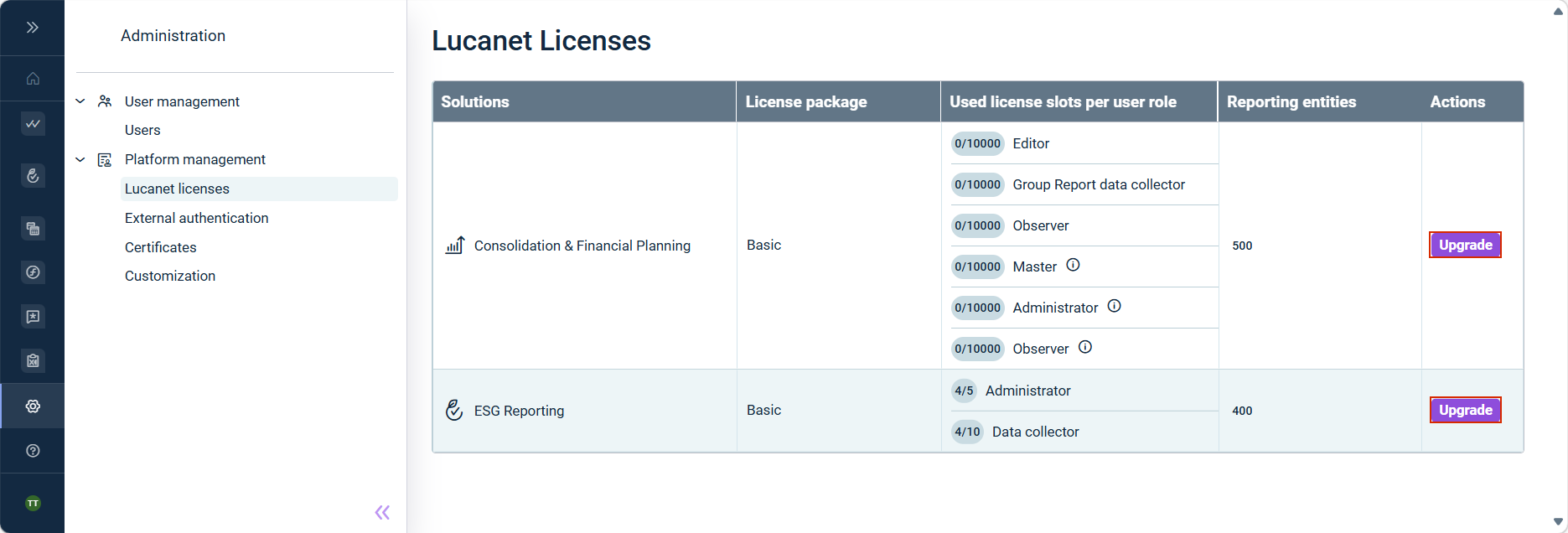Click the Consolidation chart icon
1568x533 pixels.
(x=454, y=246)
